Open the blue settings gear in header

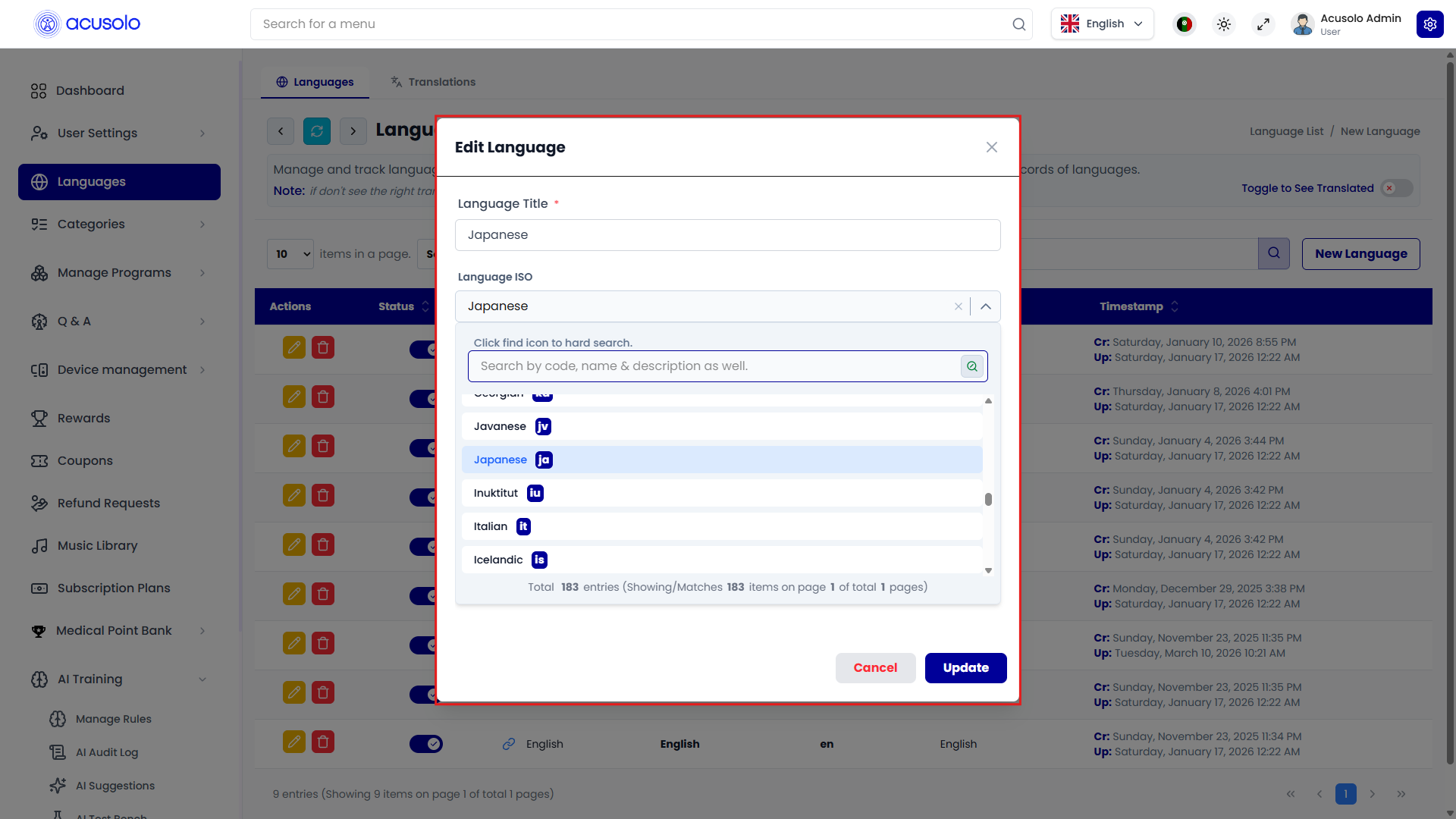(1429, 24)
